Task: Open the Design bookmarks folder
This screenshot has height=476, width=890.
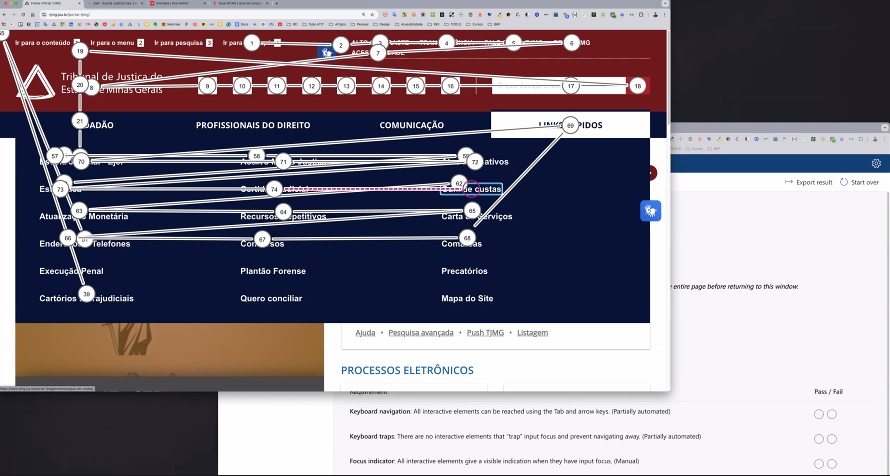Action: point(382,24)
